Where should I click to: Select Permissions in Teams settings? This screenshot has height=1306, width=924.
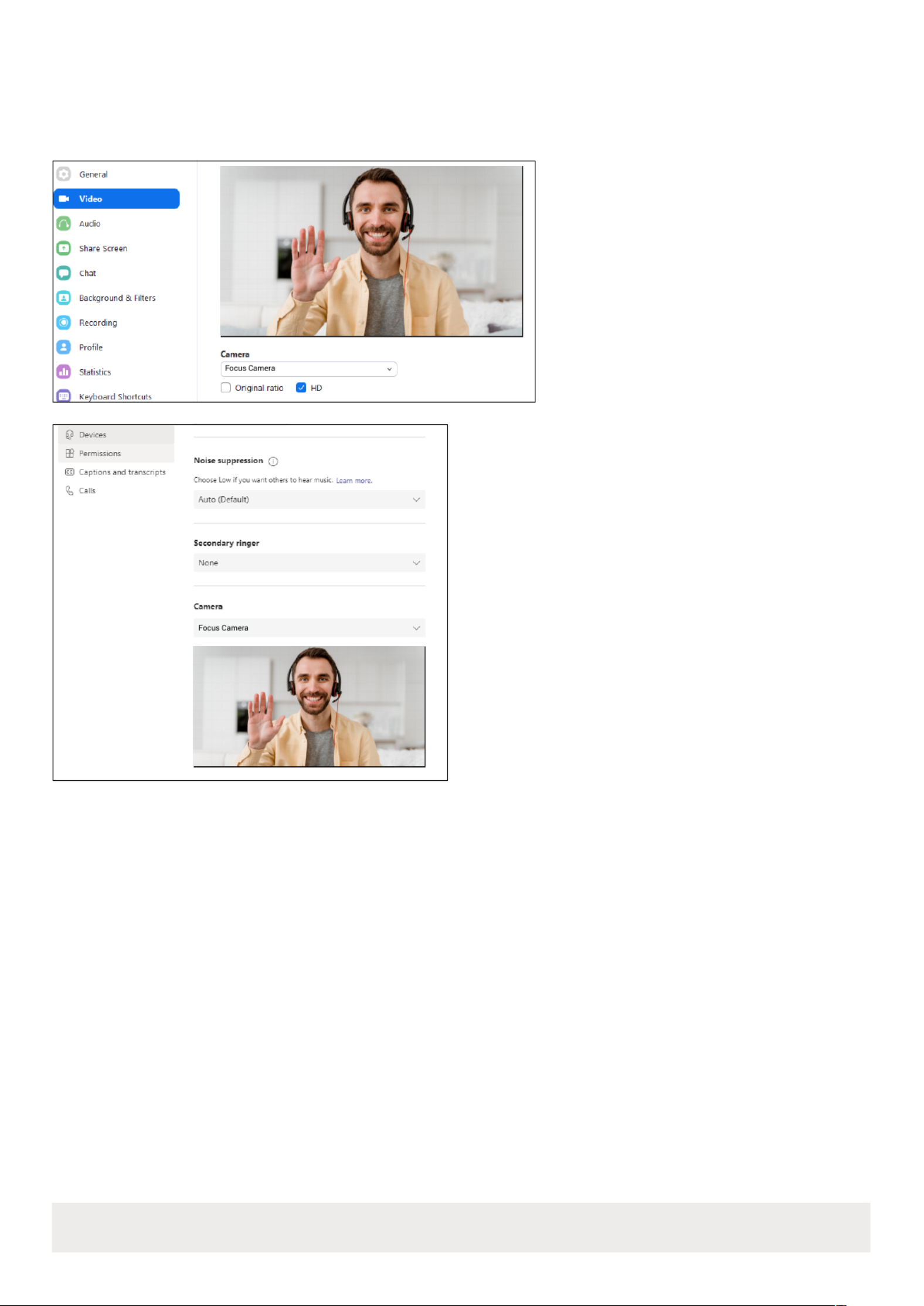click(x=116, y=453)
